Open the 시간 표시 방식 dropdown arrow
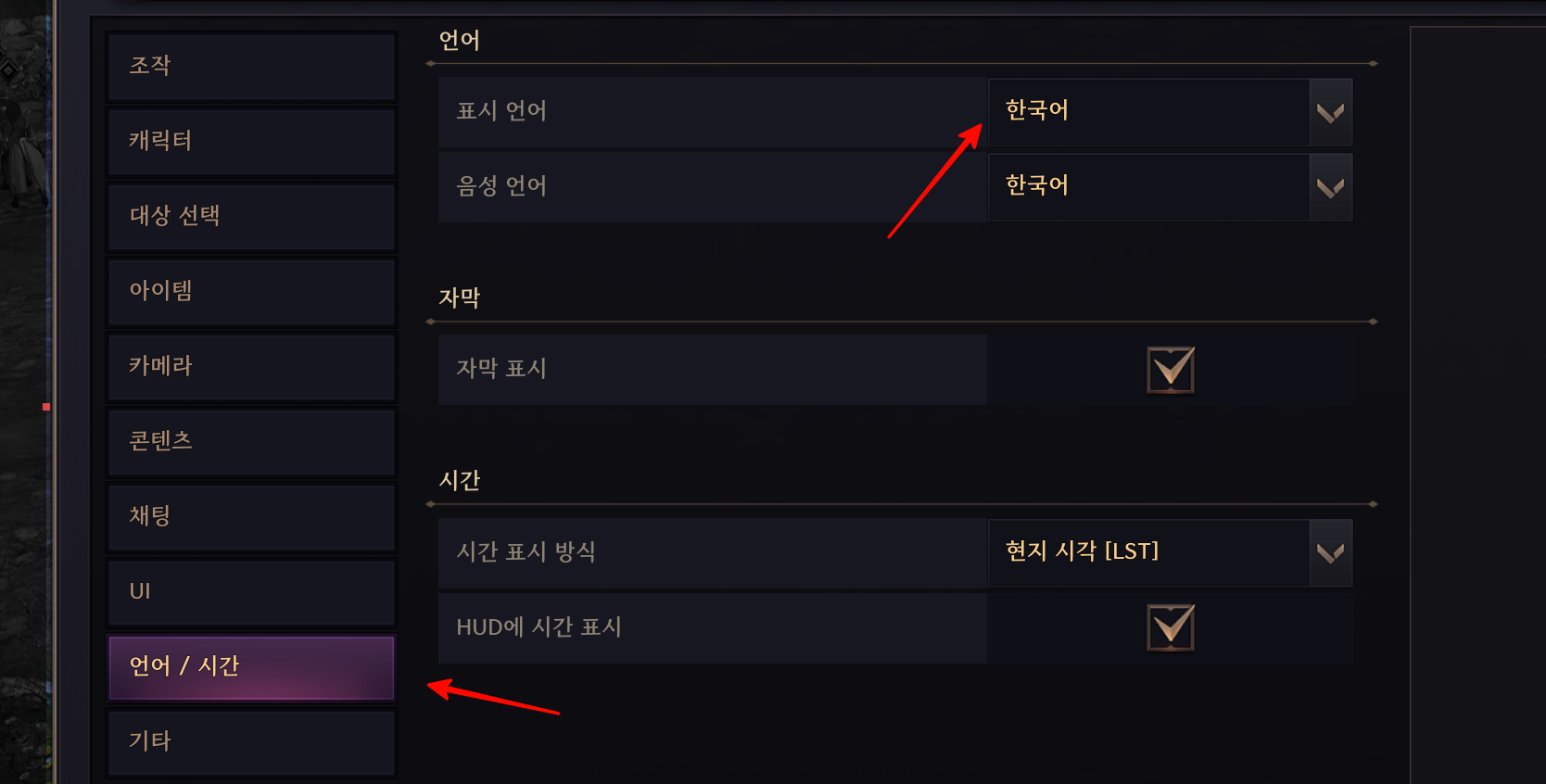The width and height of the screenshot is (1546, 784). 1330,553
